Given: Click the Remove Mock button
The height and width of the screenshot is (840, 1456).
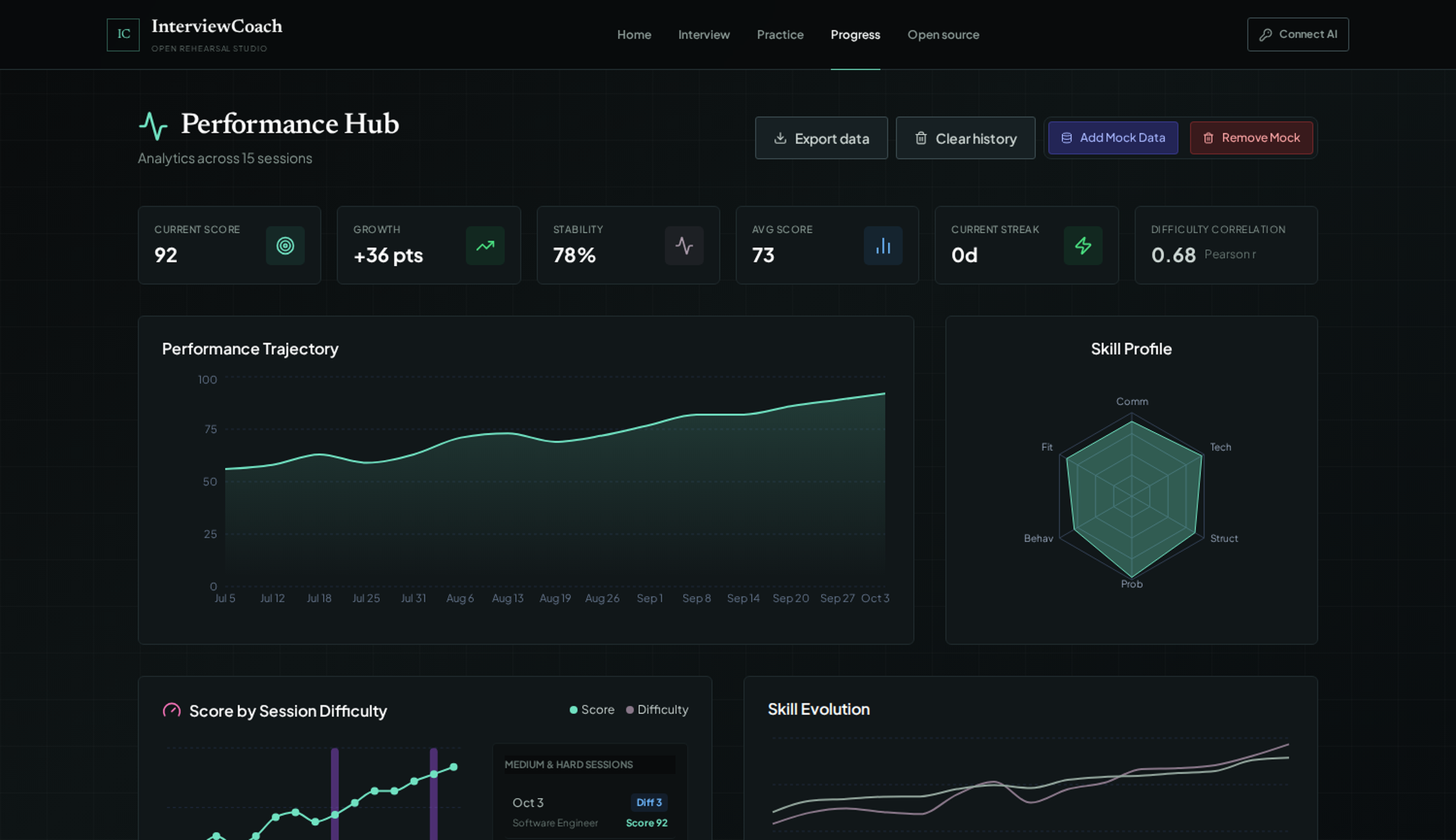Looking at the screenshot, I should (1252, 137).
